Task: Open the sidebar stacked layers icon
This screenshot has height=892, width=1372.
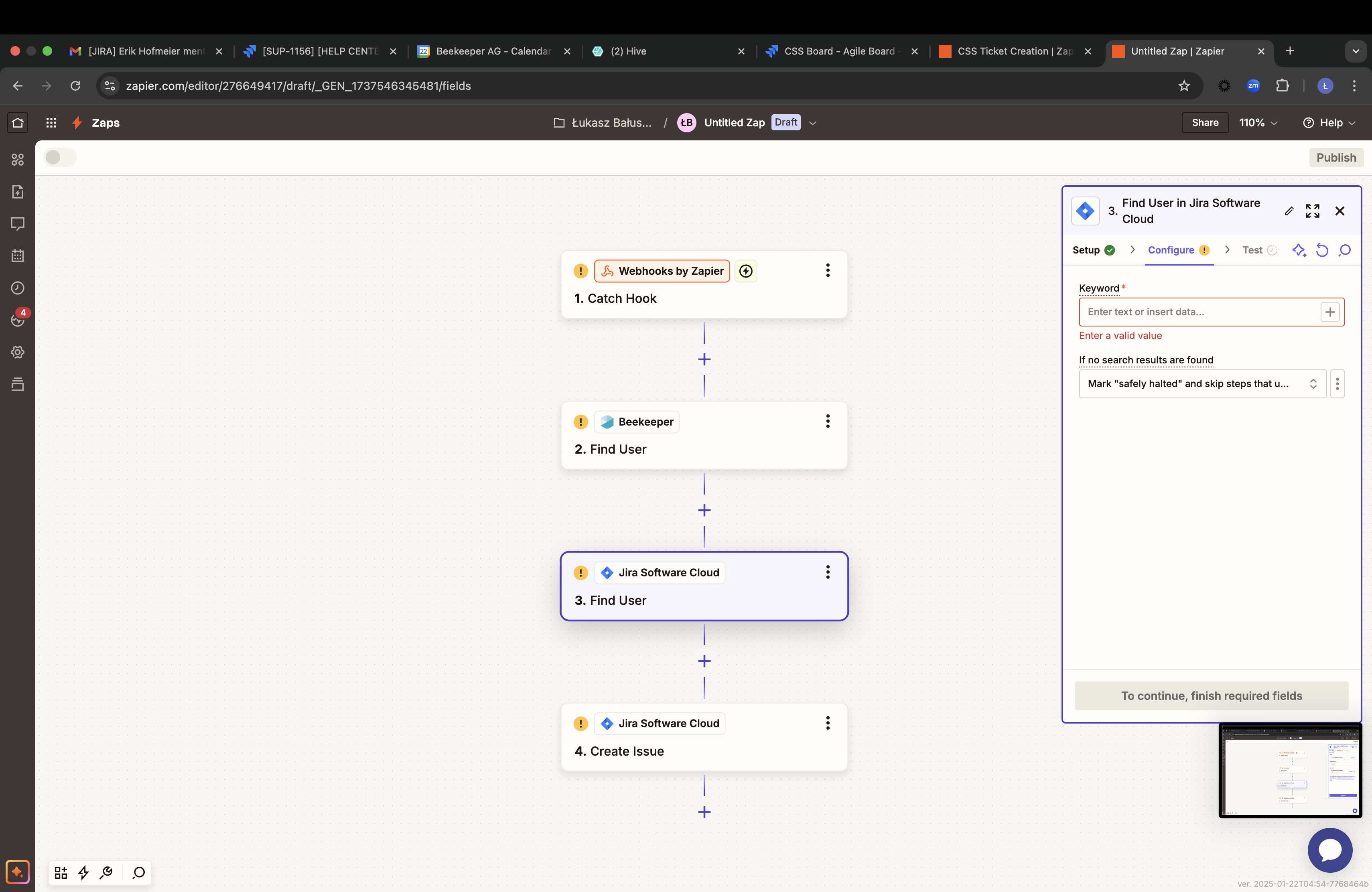Action: [x=17, y=384]
